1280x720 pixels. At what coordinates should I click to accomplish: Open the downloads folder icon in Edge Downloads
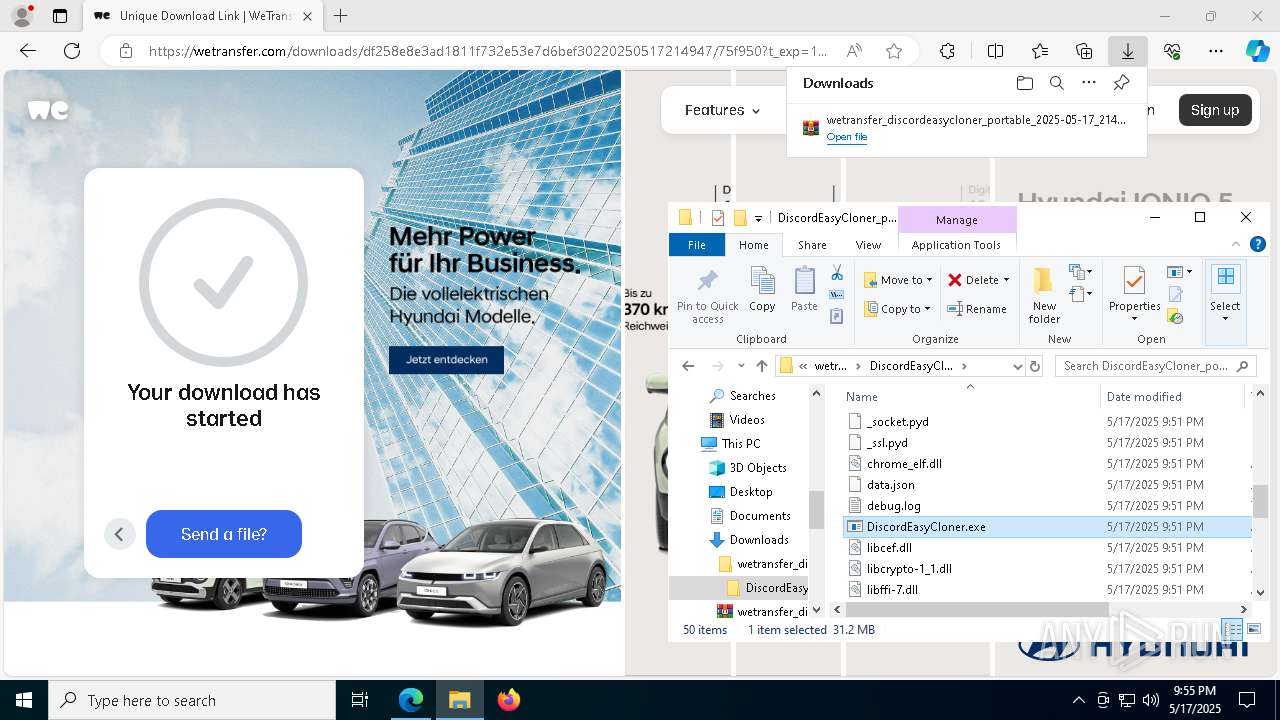coord(1024,83)
